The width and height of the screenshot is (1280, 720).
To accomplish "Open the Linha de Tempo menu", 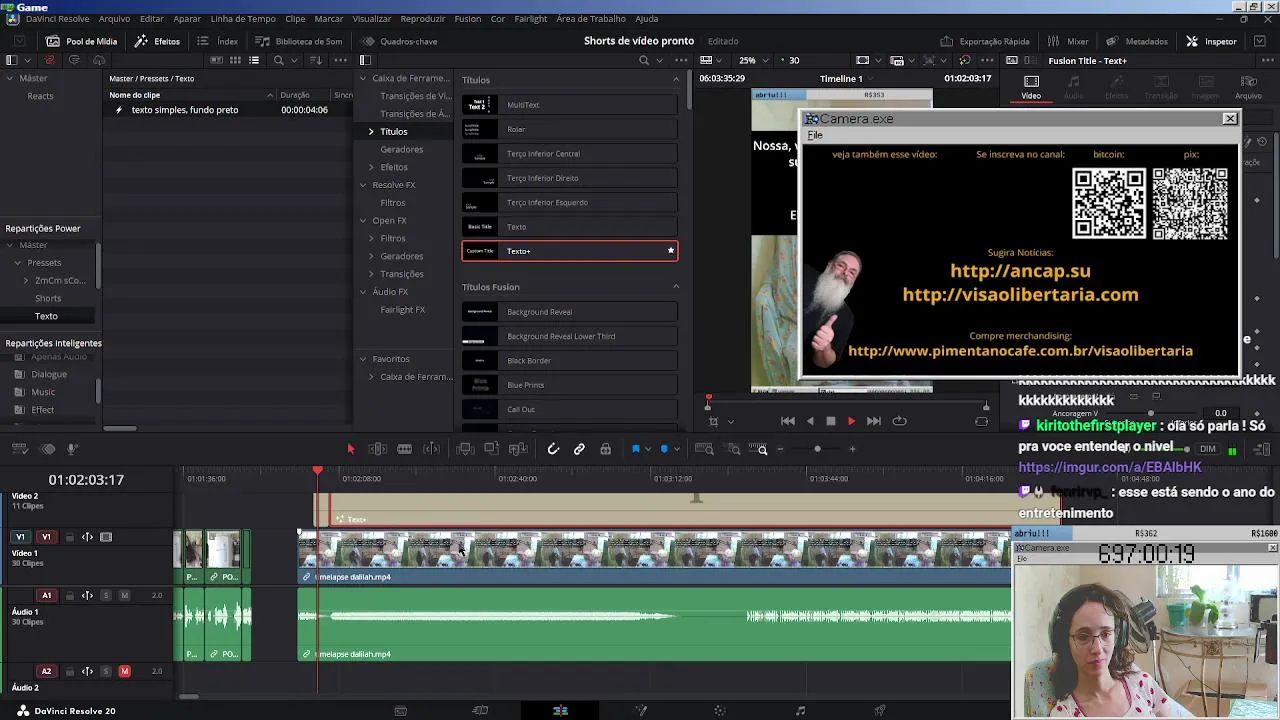I will (243, 19).
